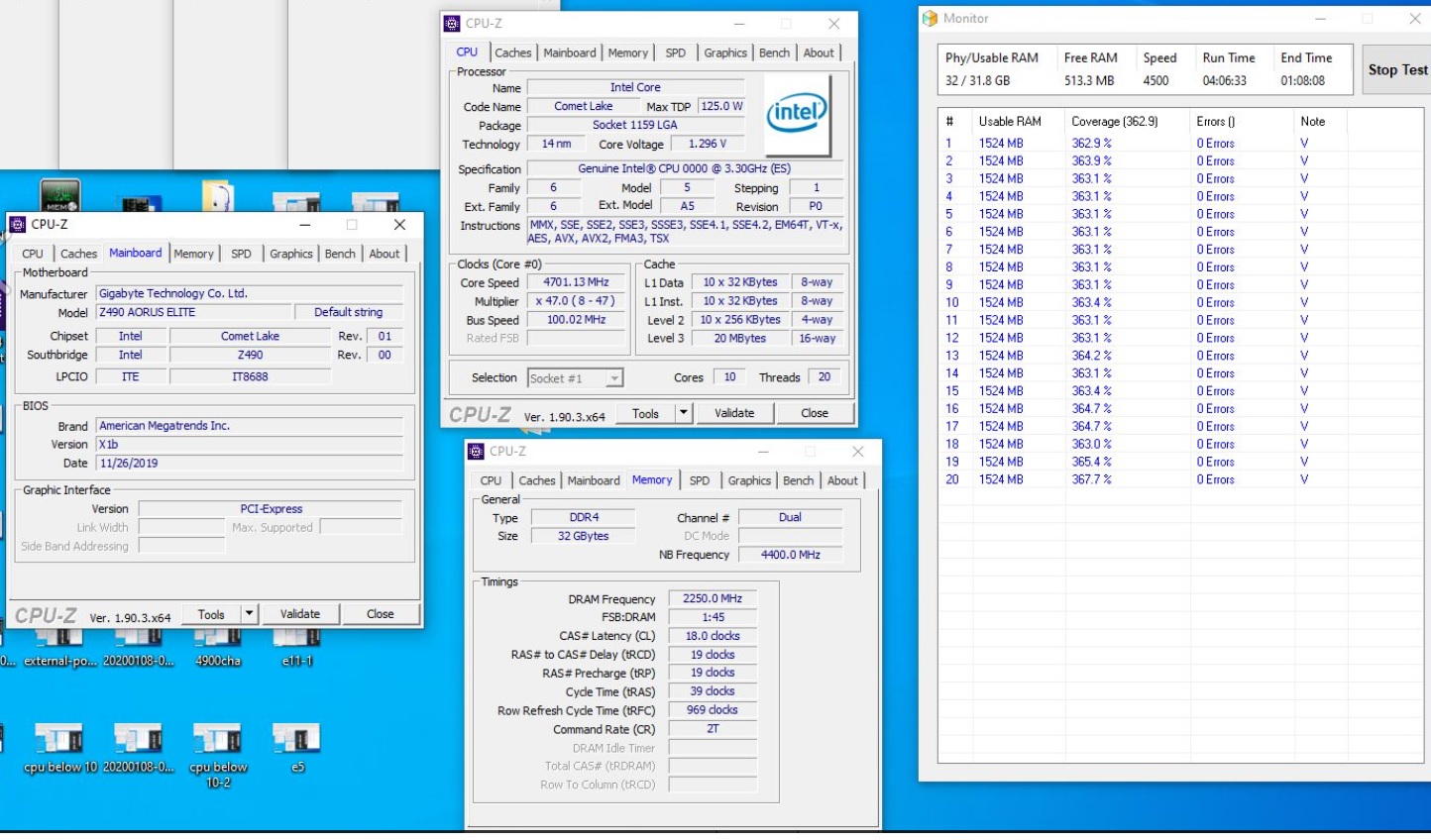Sort by Coverage (362.9) column header
Viewport: 1431px width, 840px height.
(1126, 122)
